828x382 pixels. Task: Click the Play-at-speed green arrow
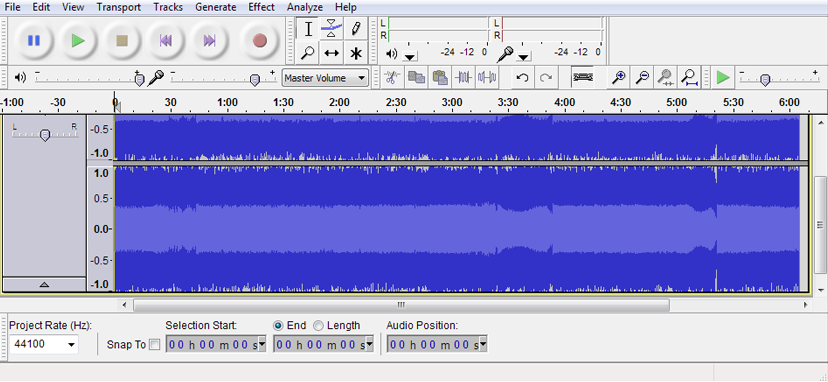722,78
